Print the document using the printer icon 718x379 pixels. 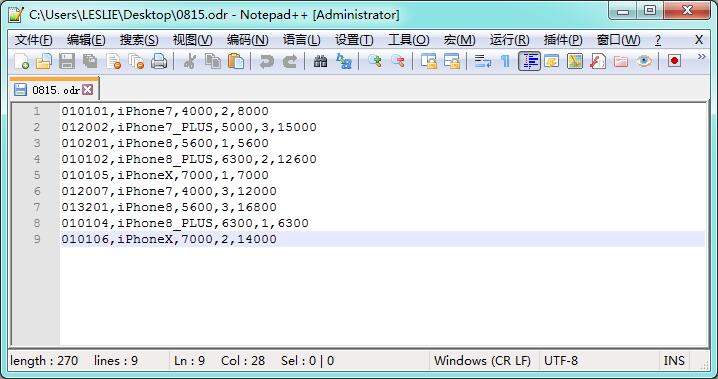pos(159,61)
